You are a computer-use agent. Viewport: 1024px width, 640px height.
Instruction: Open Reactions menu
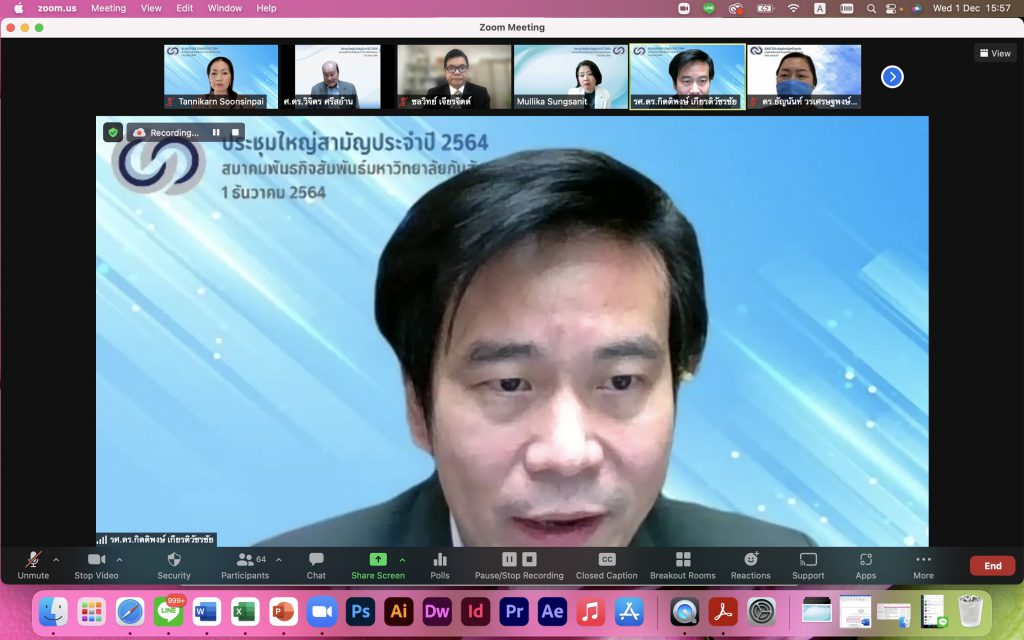click(x=751, y=566)
